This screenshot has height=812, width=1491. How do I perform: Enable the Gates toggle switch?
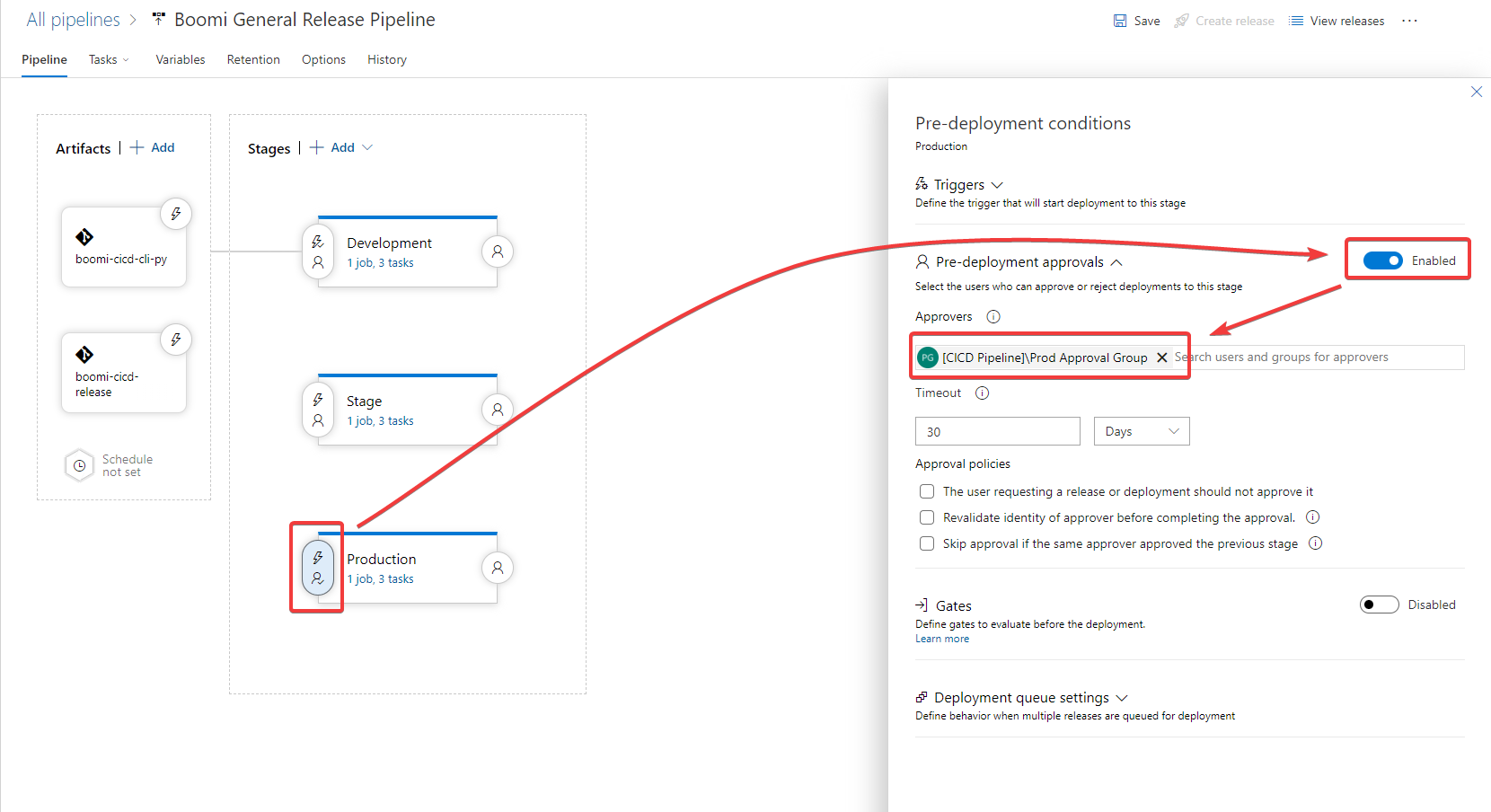click(x=1379, y=605)
